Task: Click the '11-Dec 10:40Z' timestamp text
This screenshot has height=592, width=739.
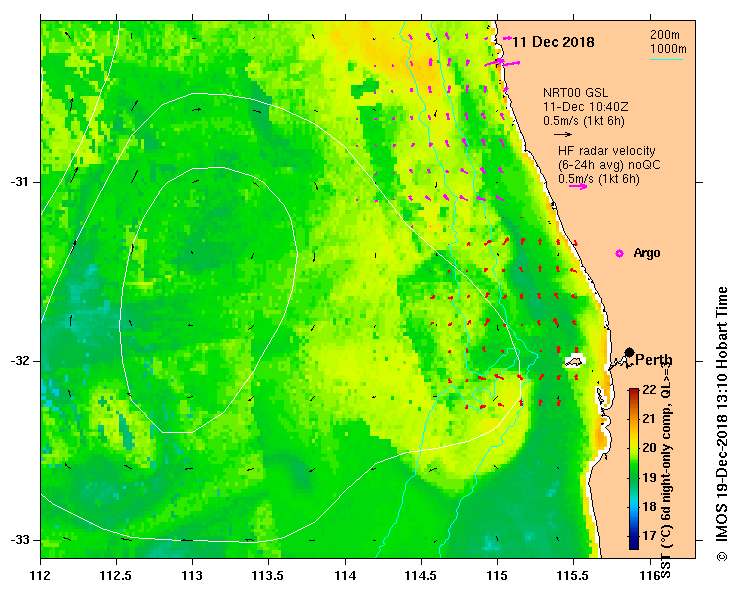Action: (x=585, y=107)
